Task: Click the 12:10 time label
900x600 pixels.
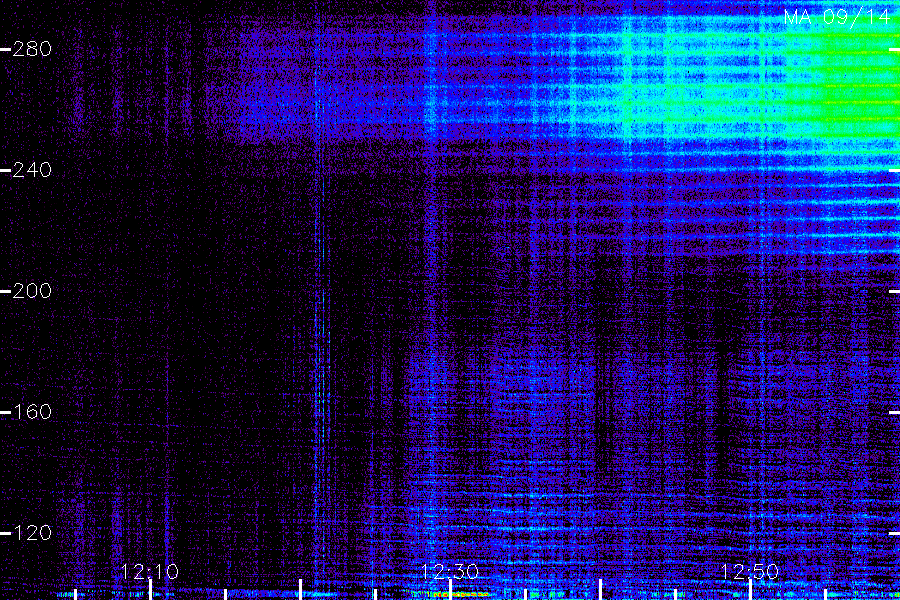Action: pos(150,572)
